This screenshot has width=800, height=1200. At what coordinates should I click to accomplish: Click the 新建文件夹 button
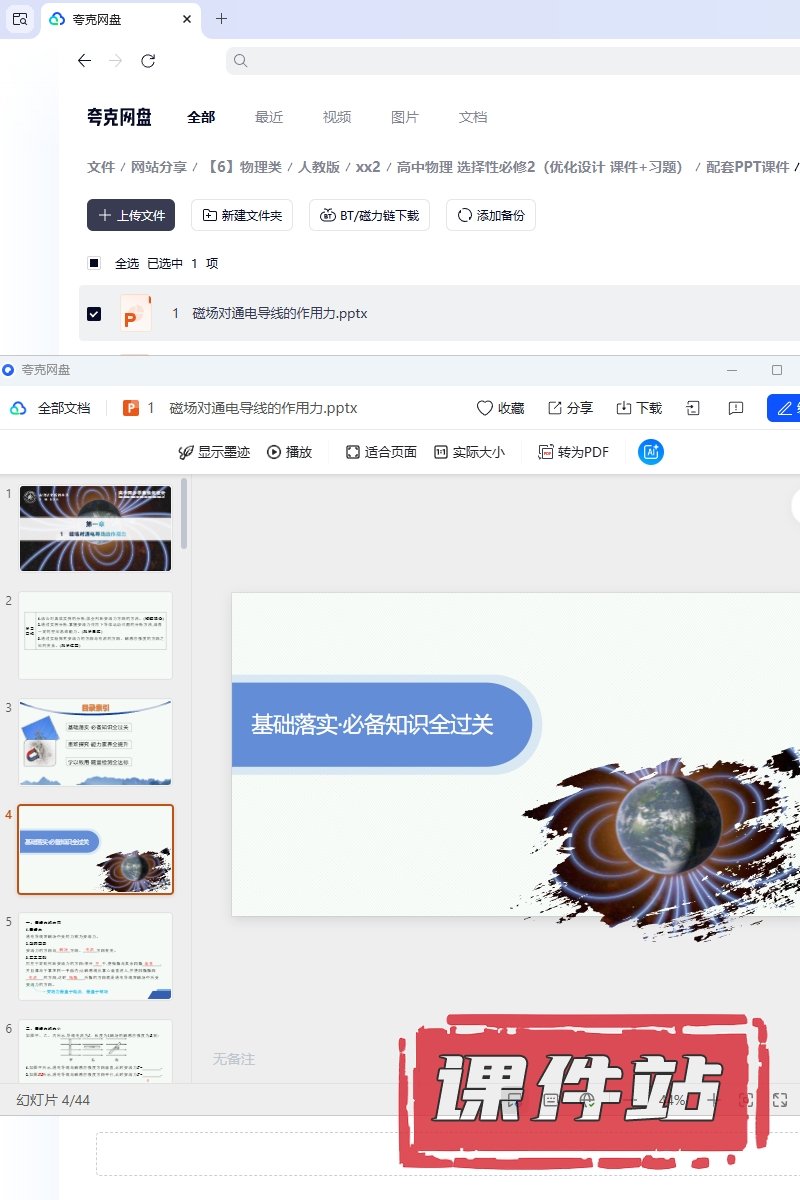coord(241,215)
